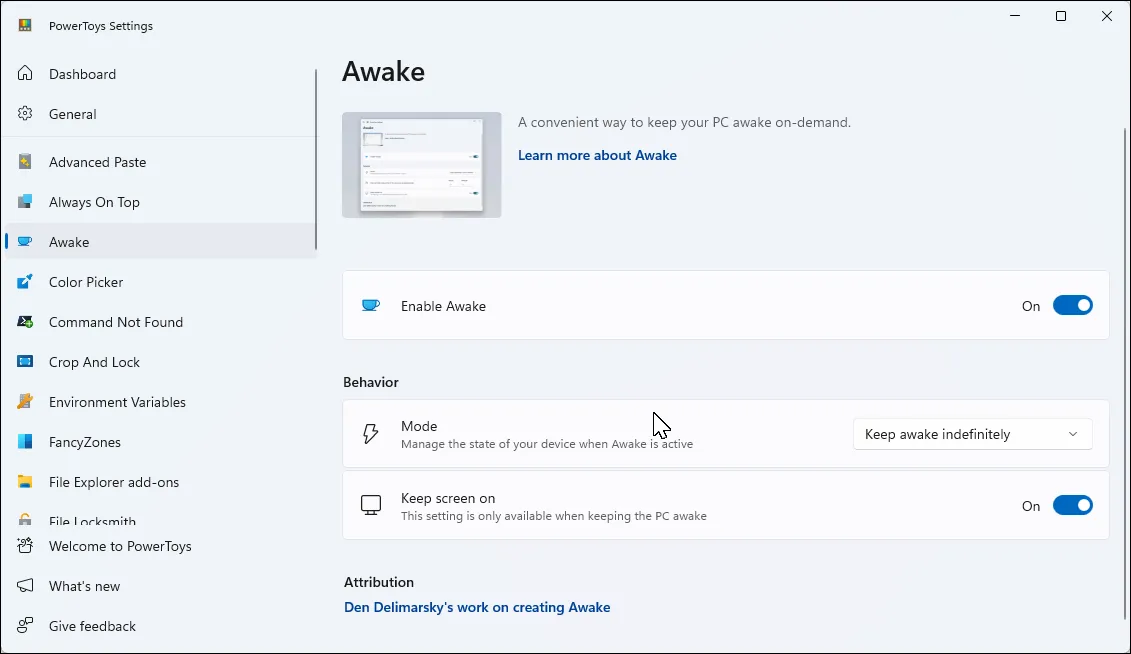
Task: Click the Awake page title
Action: coord(383,71)
